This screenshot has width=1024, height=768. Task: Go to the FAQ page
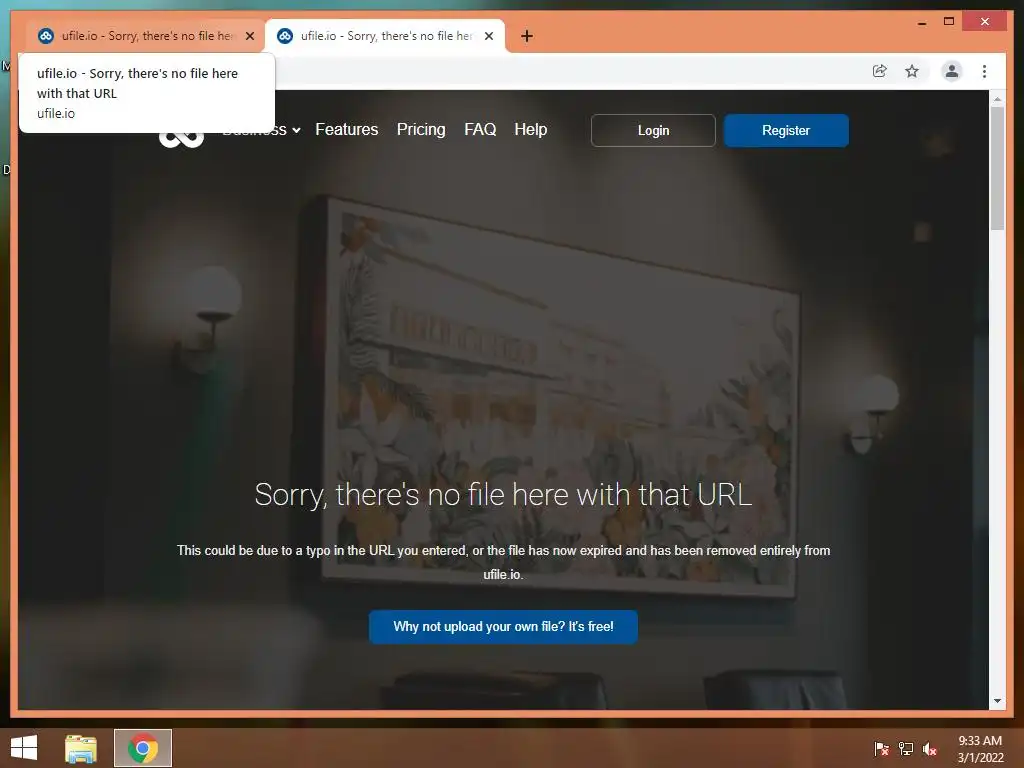480,129
